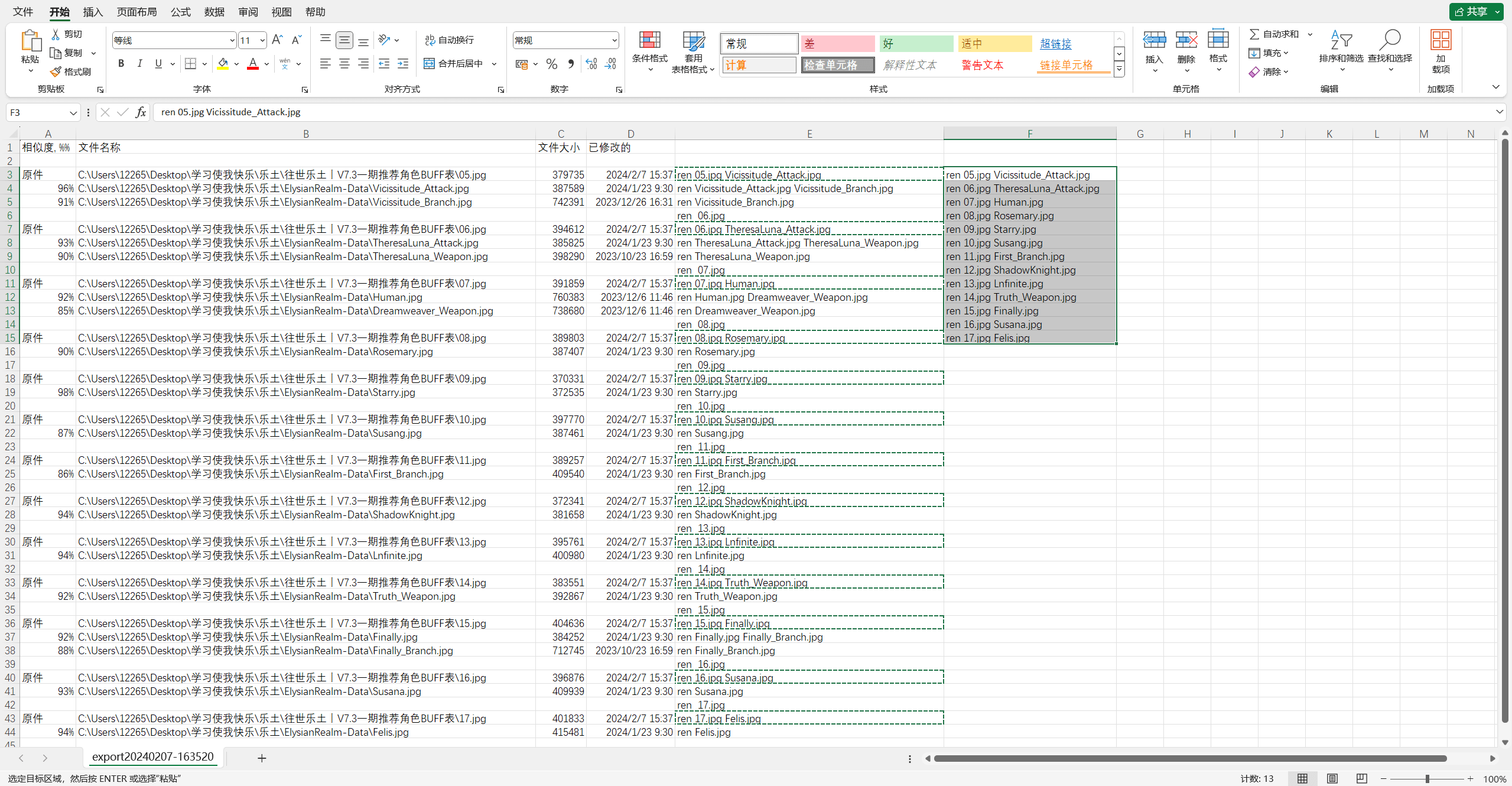Open Add-ins icon
This screenshot has height=786, width=1512.
(x=1441, y=40)
